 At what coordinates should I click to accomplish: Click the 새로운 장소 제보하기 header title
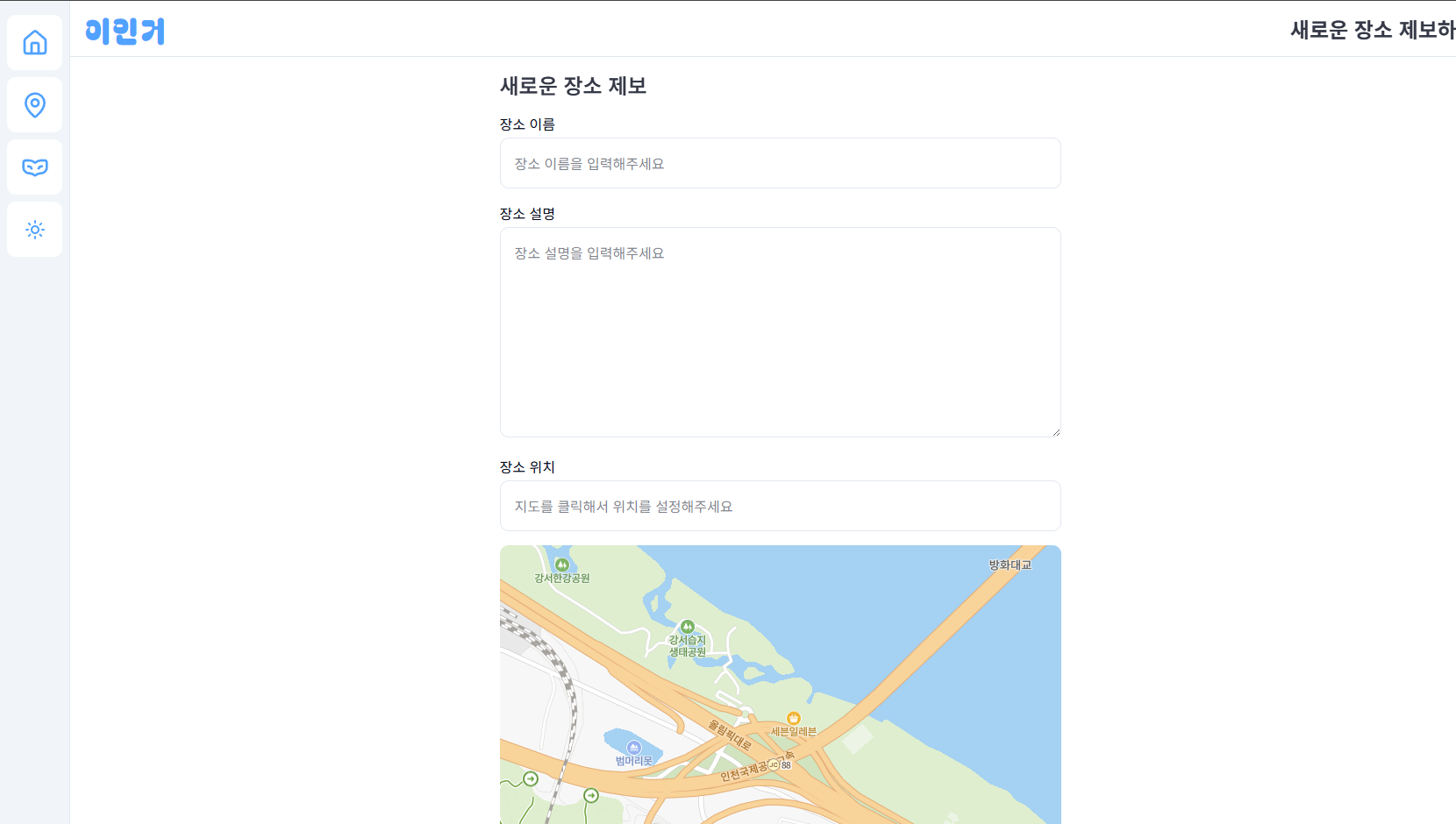tap(1372, 30)
